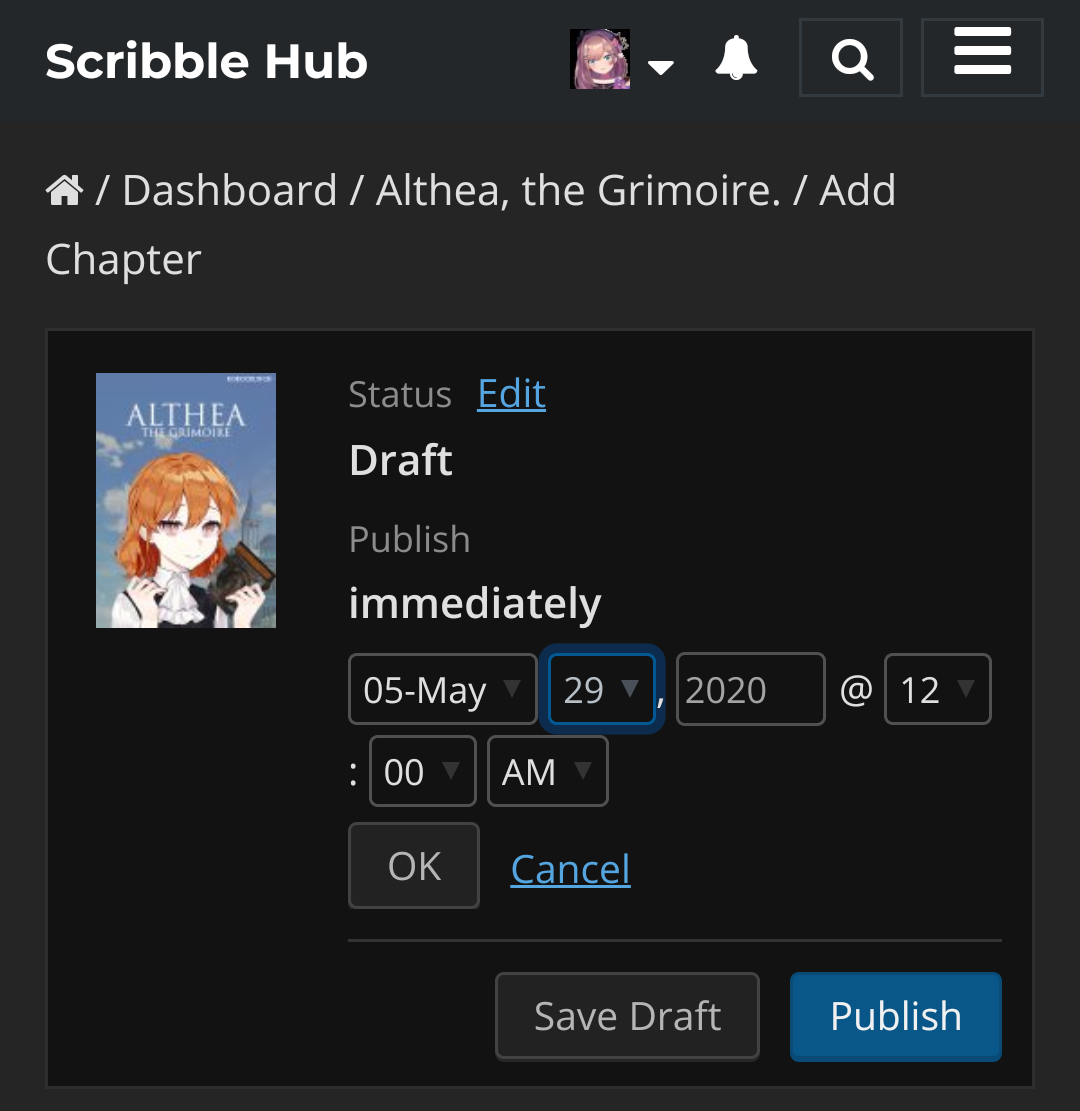The height and width of the screenshot is (1111, 1080).
Task: Publish the chapter
Action: coord(894,1015)
